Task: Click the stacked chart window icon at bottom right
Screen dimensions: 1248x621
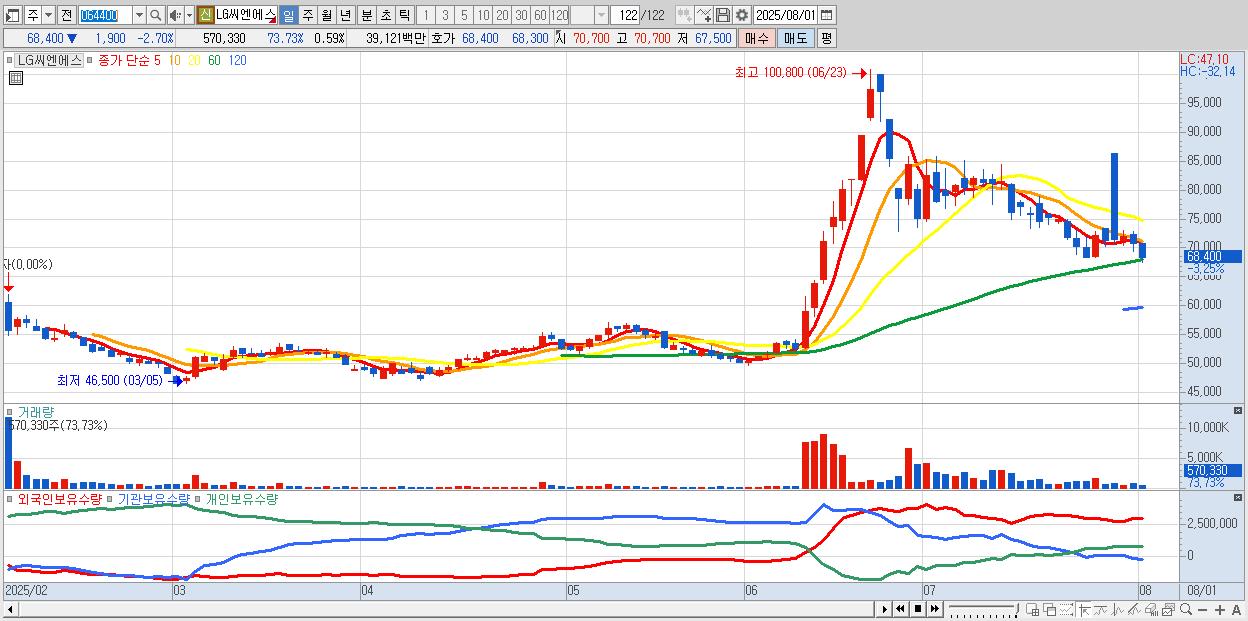Action: (1168, 609)
